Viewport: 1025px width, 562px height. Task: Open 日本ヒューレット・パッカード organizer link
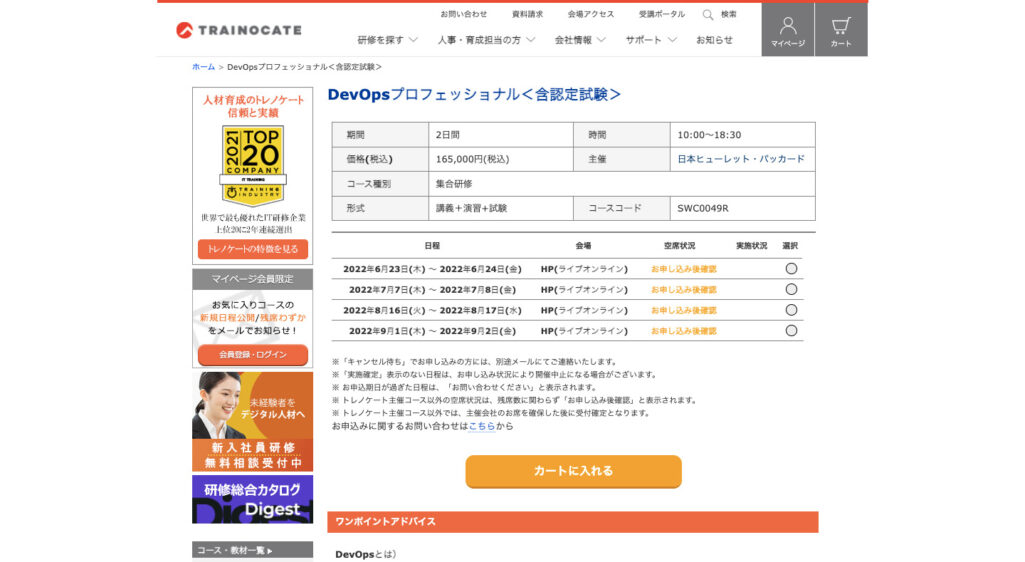(x=741, y=159)
